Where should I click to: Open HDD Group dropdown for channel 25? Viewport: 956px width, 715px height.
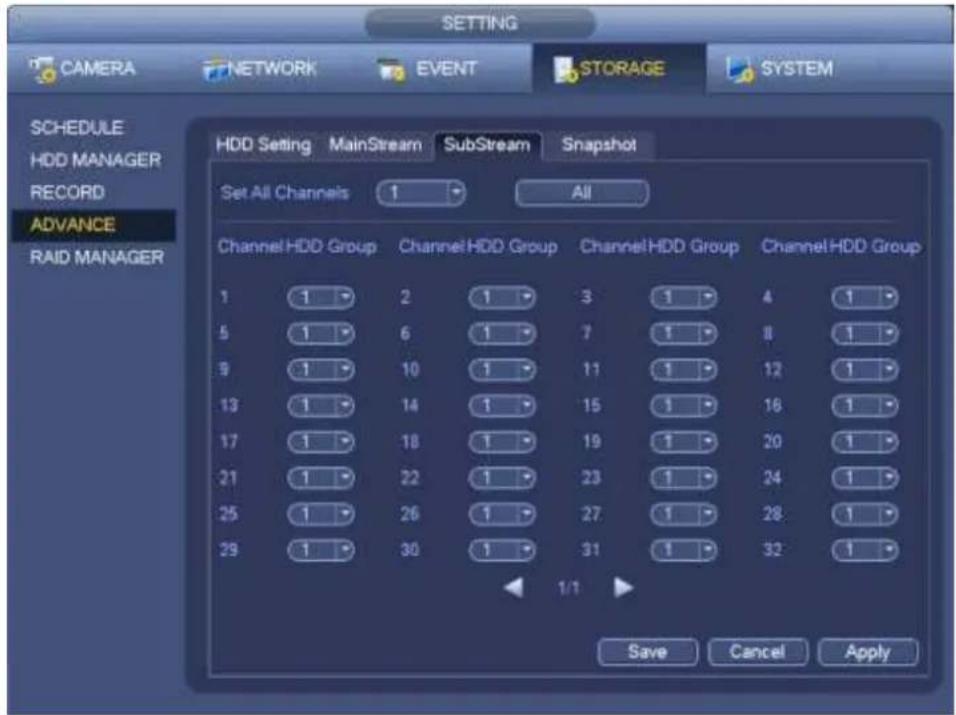tap(321, 514)
